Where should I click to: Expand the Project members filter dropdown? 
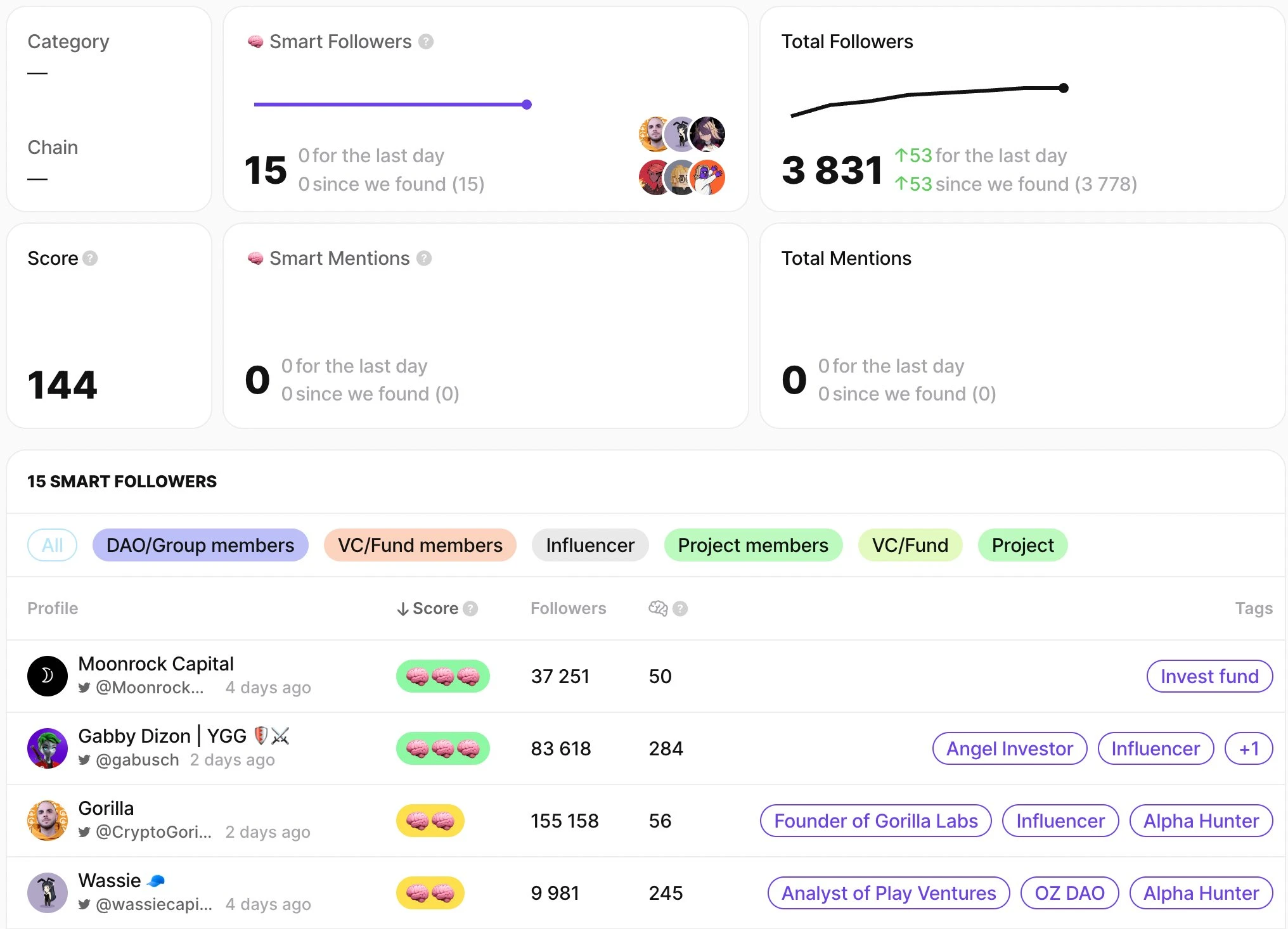753,545
